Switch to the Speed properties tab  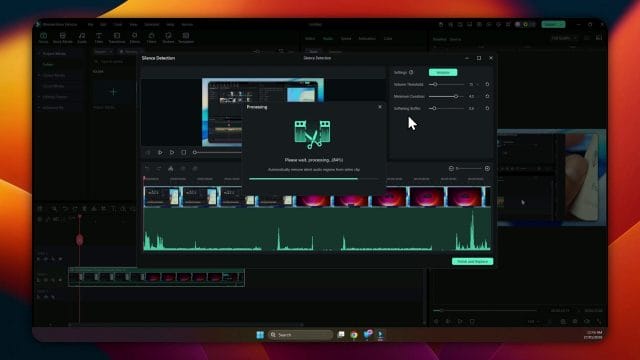[x=346, y=38]
